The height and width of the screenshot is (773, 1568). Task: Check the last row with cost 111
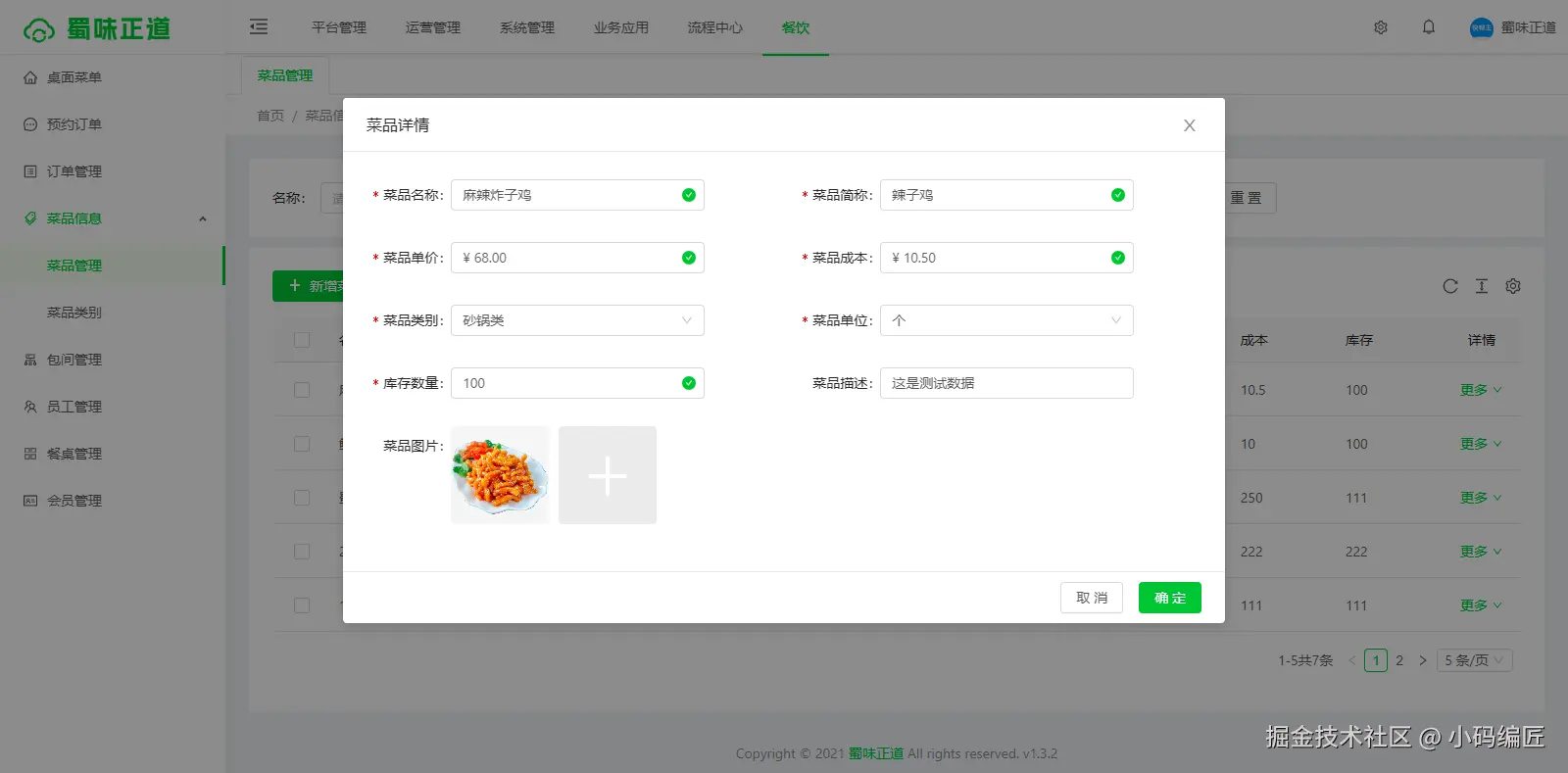(x=302, y=605)
